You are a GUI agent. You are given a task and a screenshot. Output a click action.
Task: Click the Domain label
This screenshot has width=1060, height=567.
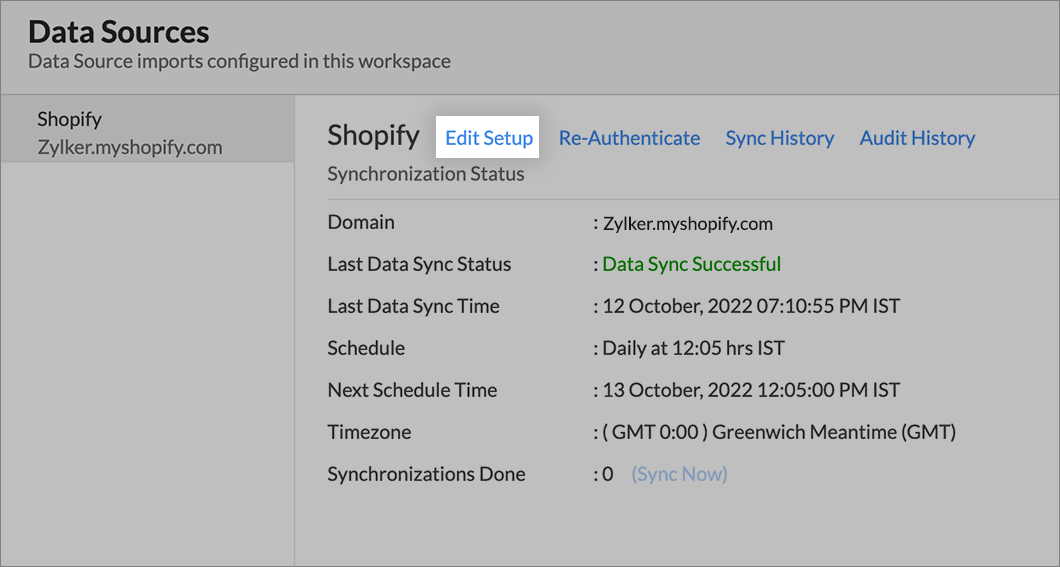click(361, 222)
